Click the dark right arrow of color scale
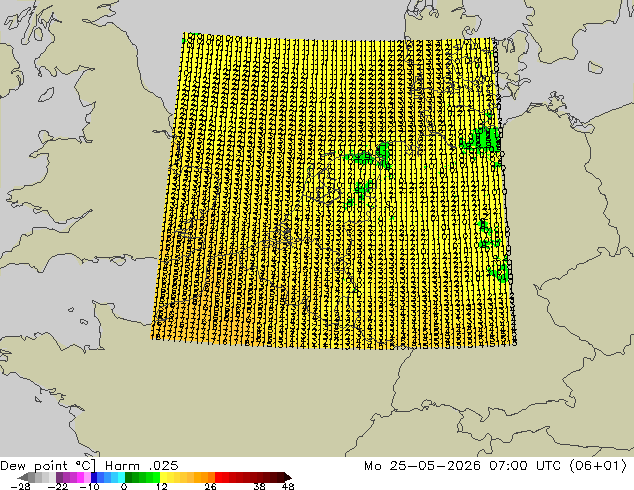Screen dimensions: 634x490 click(x=288, y=477)
